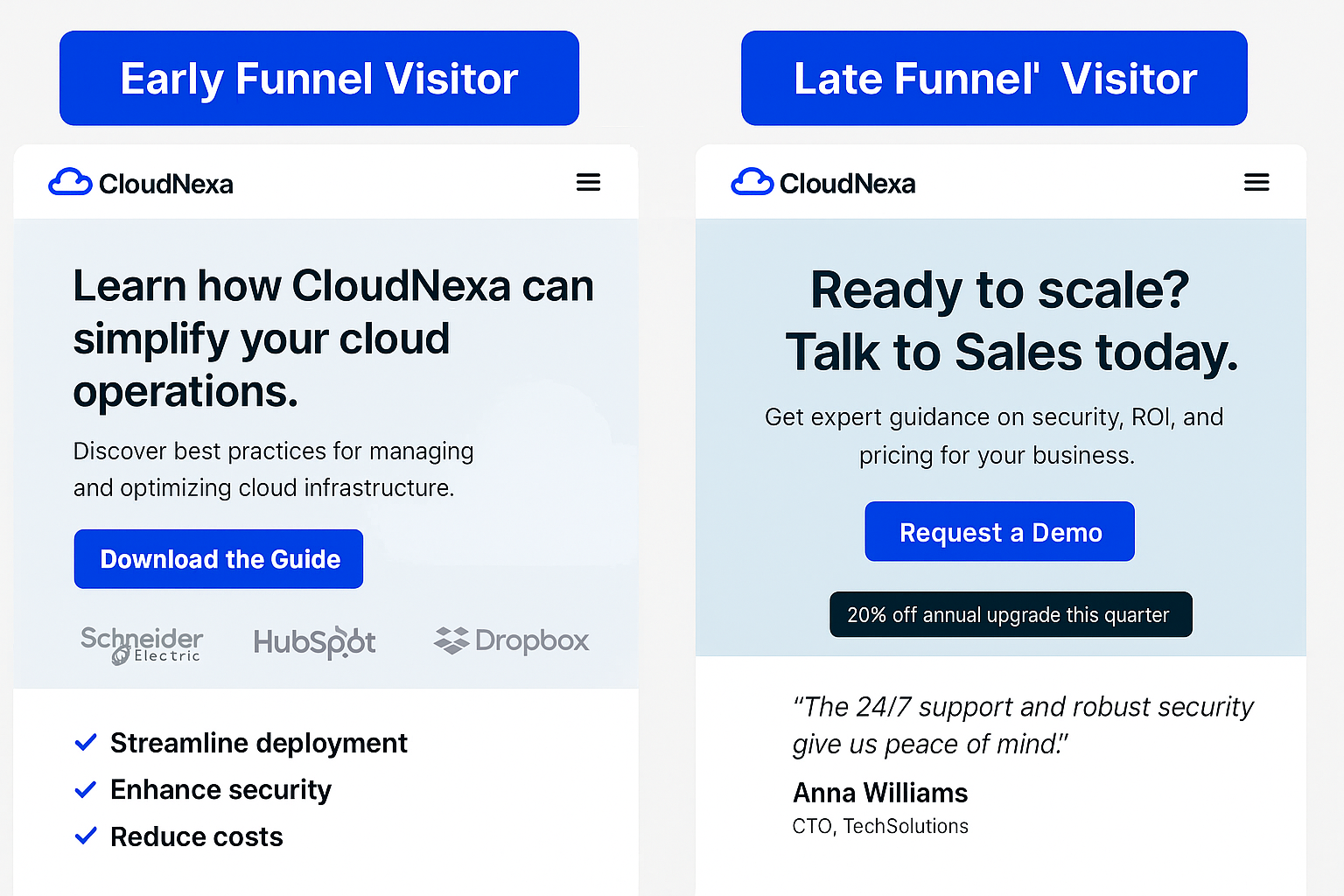1344x896 pixels.
Task: Click the Anna Williams testimonial name
Action: tap(880, 793)
